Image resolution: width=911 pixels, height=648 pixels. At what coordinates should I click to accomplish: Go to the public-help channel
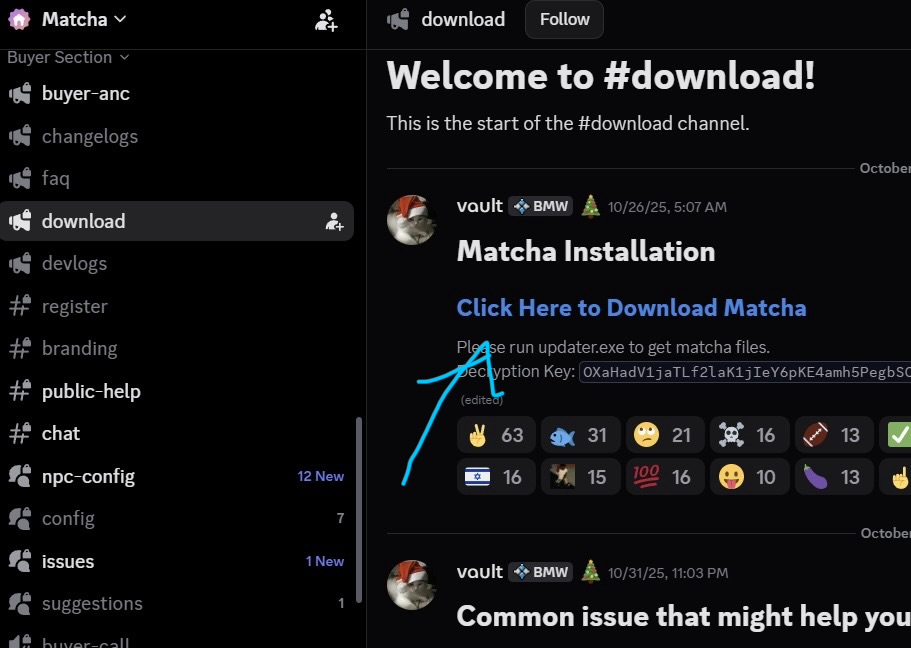[91, 391]
